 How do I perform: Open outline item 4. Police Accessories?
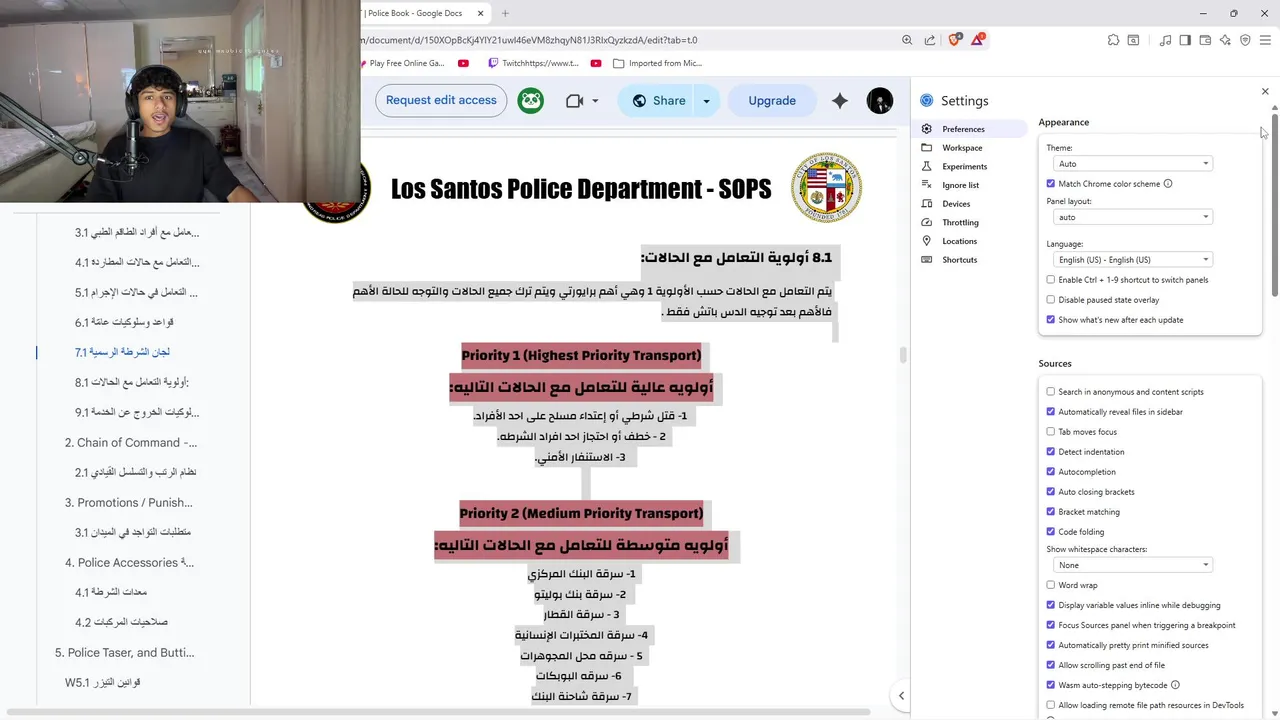[129, 562]
